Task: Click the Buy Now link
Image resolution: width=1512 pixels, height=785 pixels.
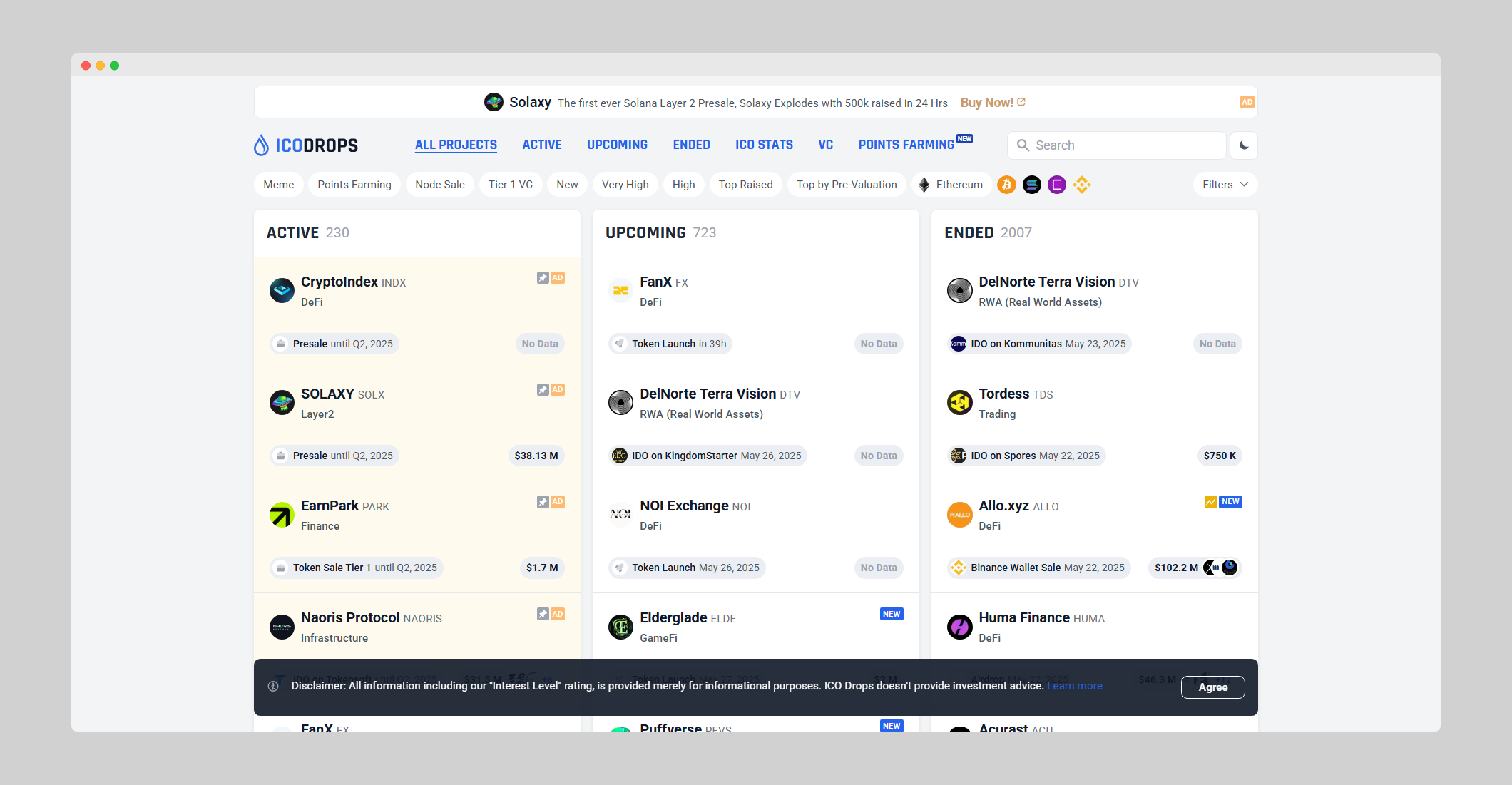Action: tap(993, 103)
